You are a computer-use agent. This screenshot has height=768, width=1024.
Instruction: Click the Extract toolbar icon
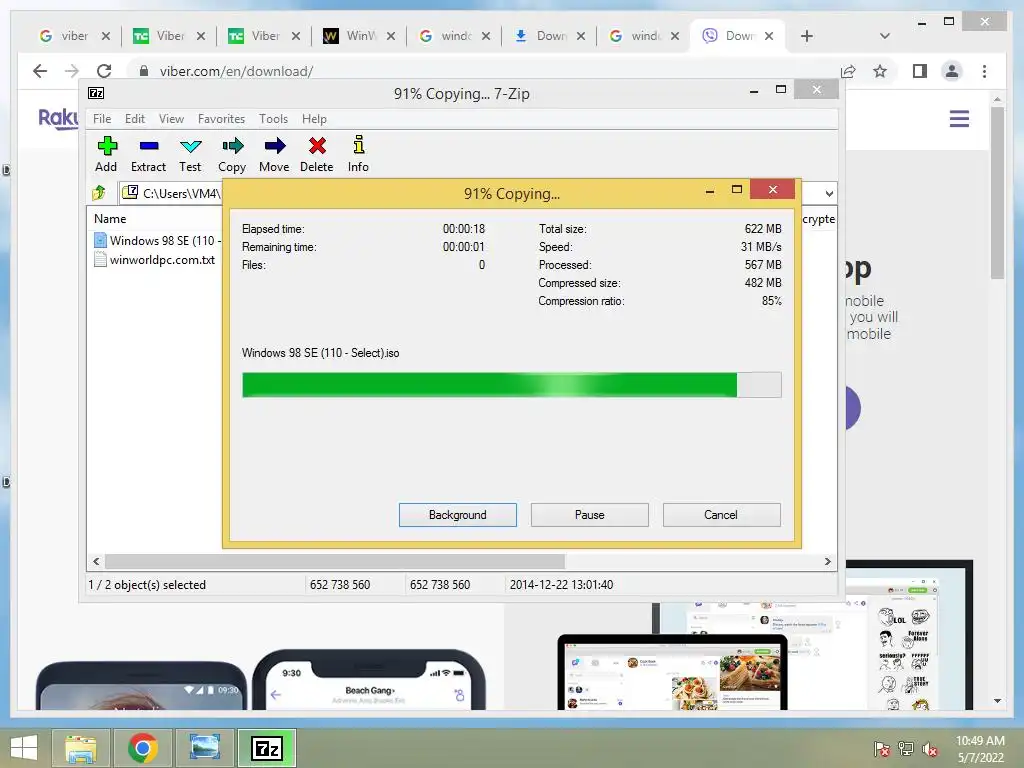pos(148,154)
